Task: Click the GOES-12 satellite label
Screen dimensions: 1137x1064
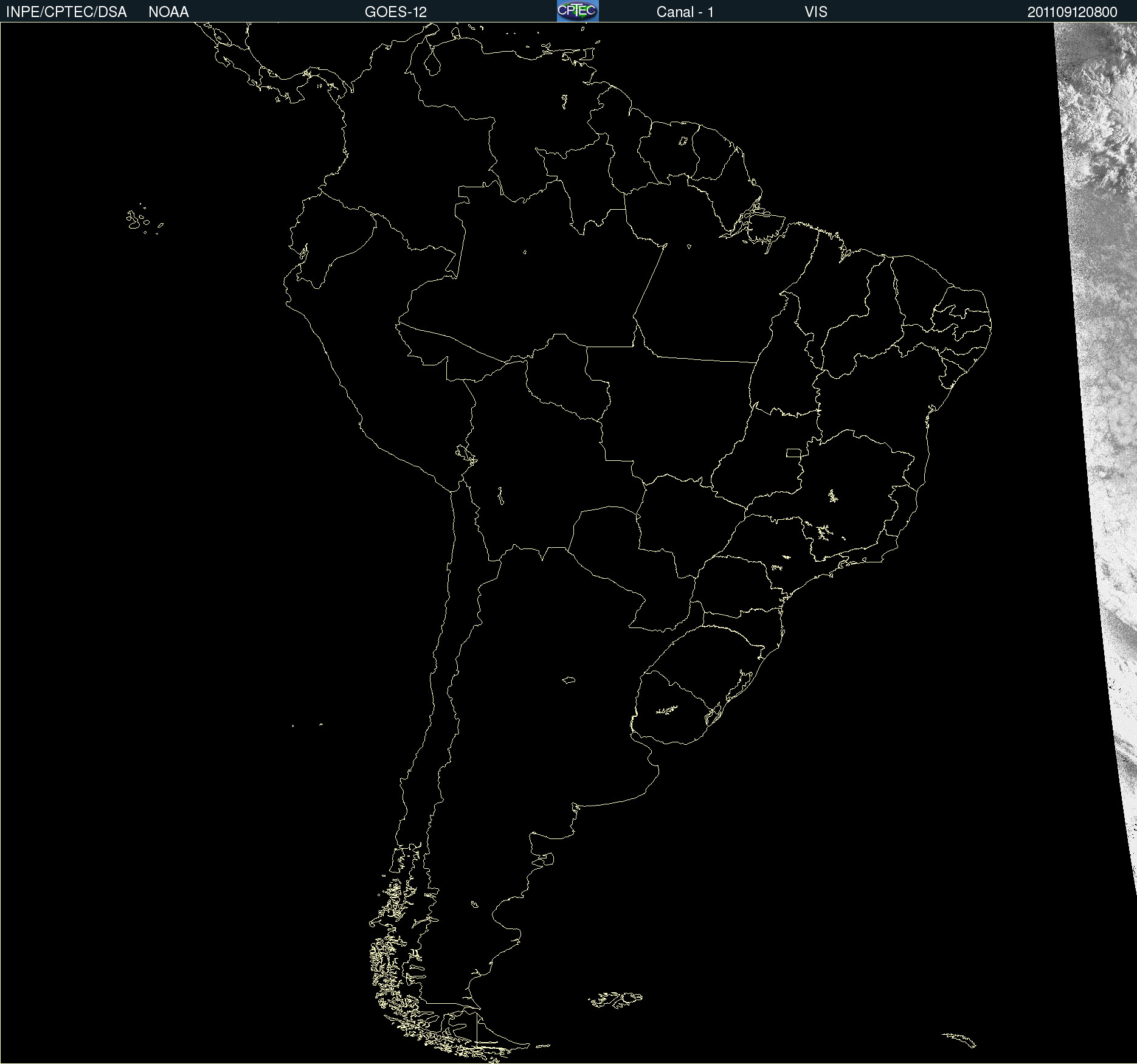Action: point(396,12)
